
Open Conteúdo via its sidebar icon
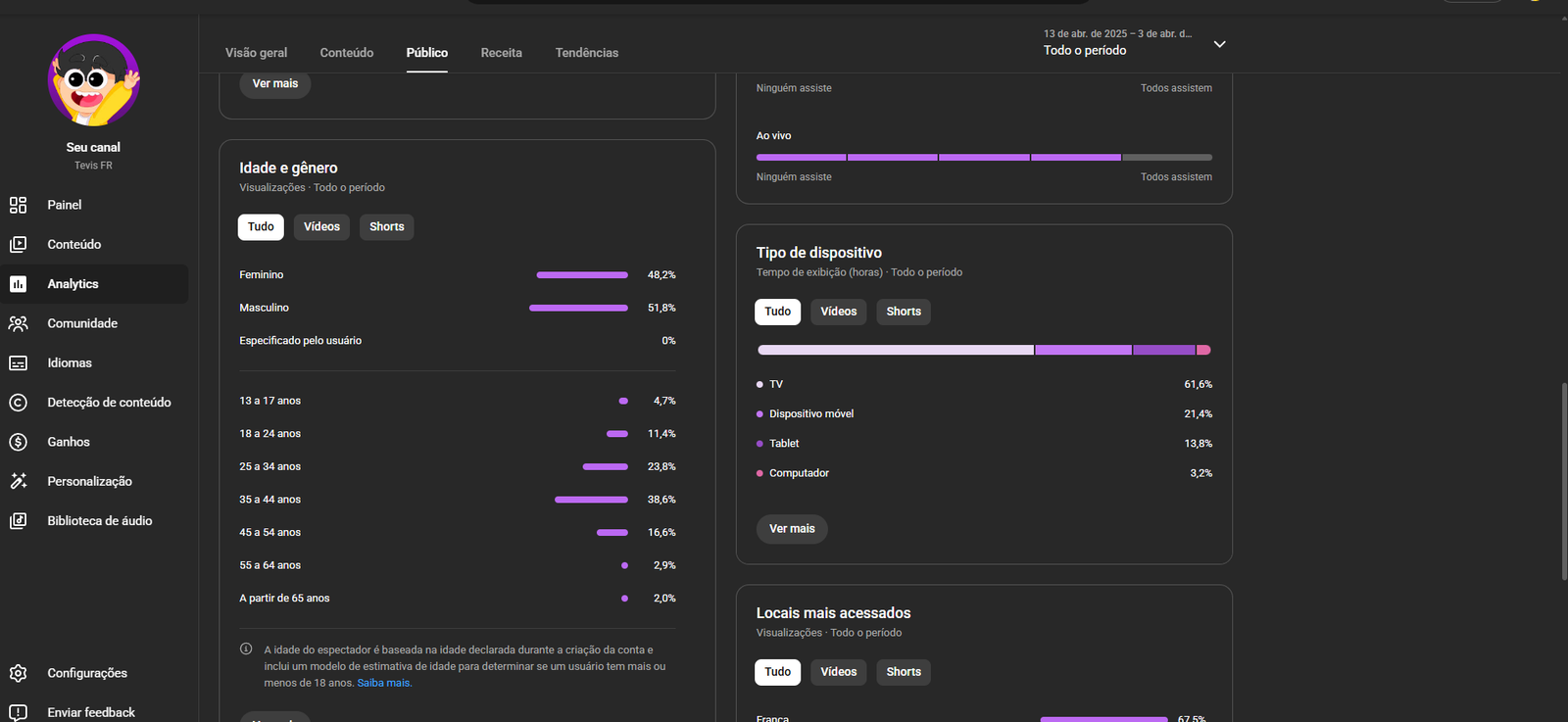tap(18, 245)
